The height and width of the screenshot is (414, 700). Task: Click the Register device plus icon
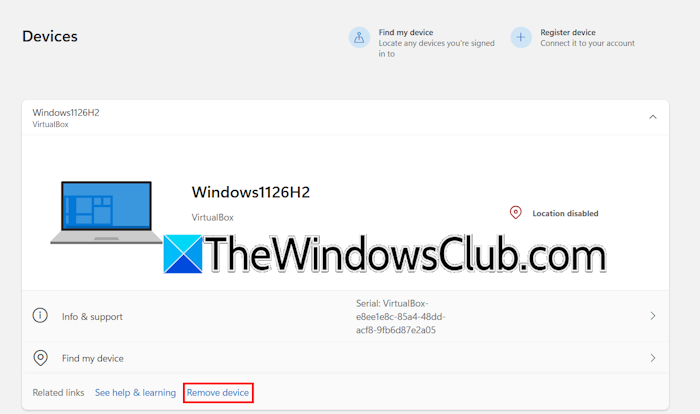[521, 38]
